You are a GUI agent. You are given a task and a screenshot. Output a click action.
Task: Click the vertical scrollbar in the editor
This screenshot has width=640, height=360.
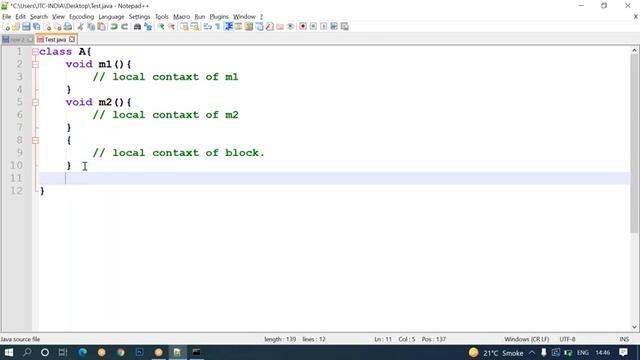634,143
